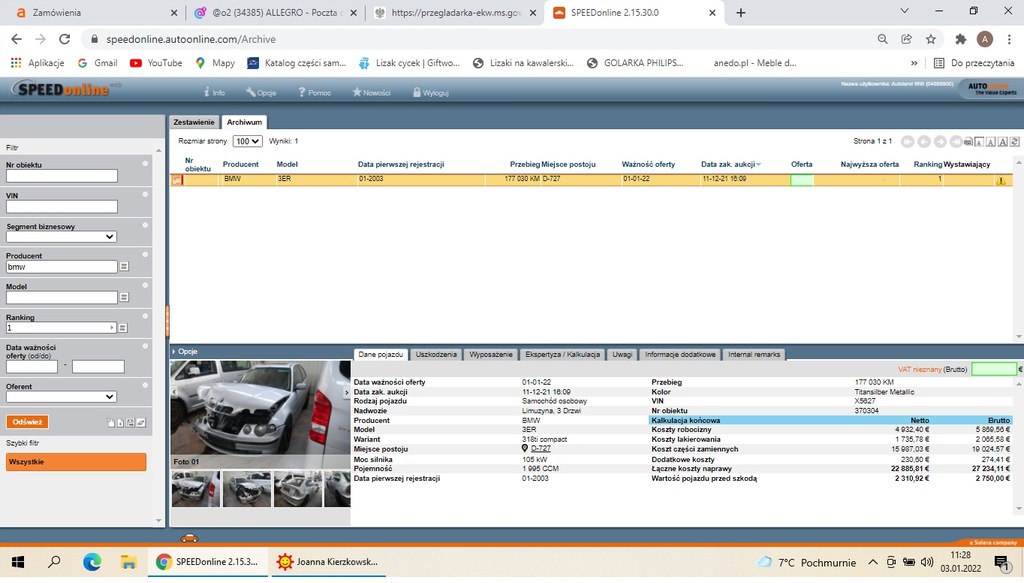Toggle the round indicator beside Nr obiektu filter

click(x=145, y=163)
